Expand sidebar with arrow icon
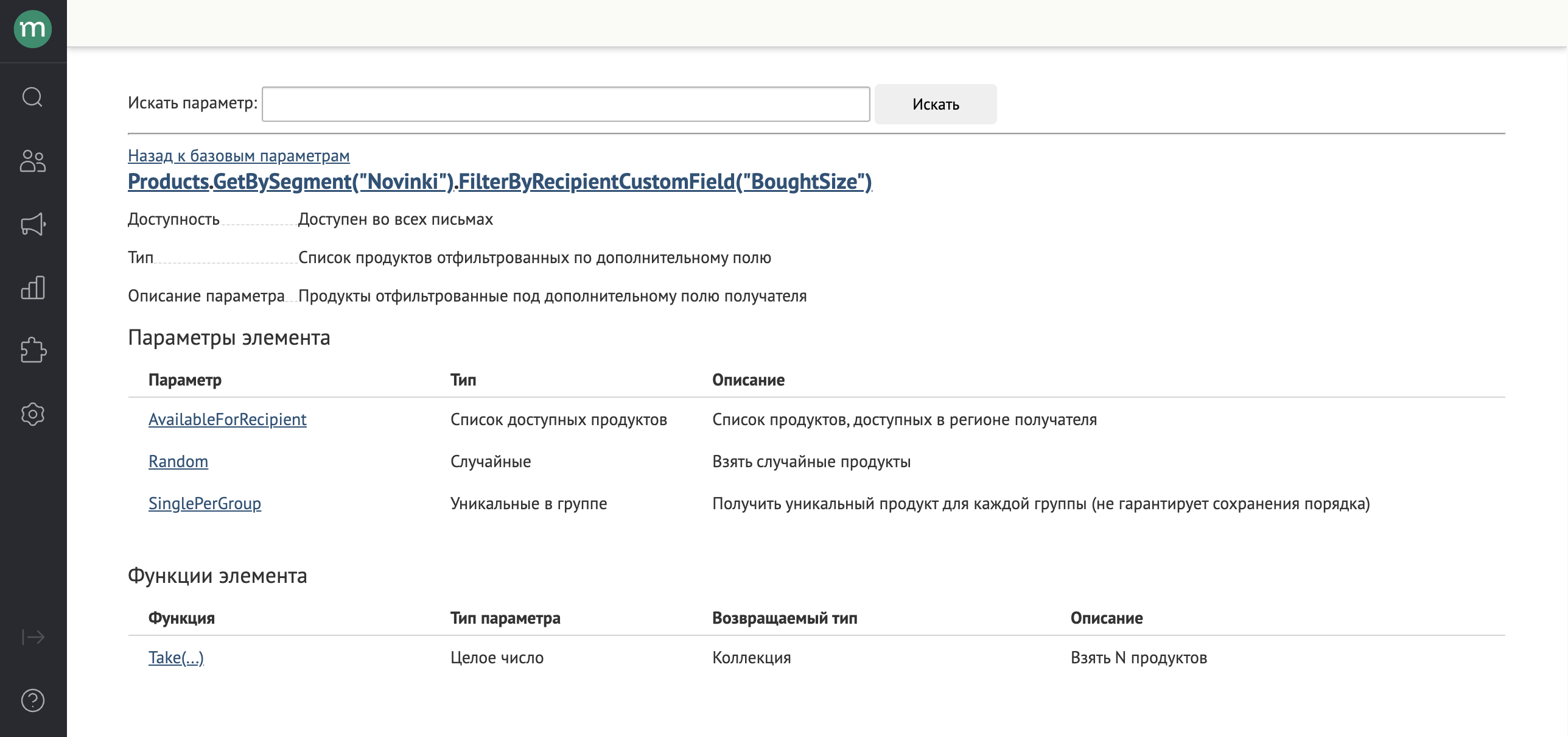This screenshot has width=1568, height=737. pyautogui.click(x=33, y=637)
